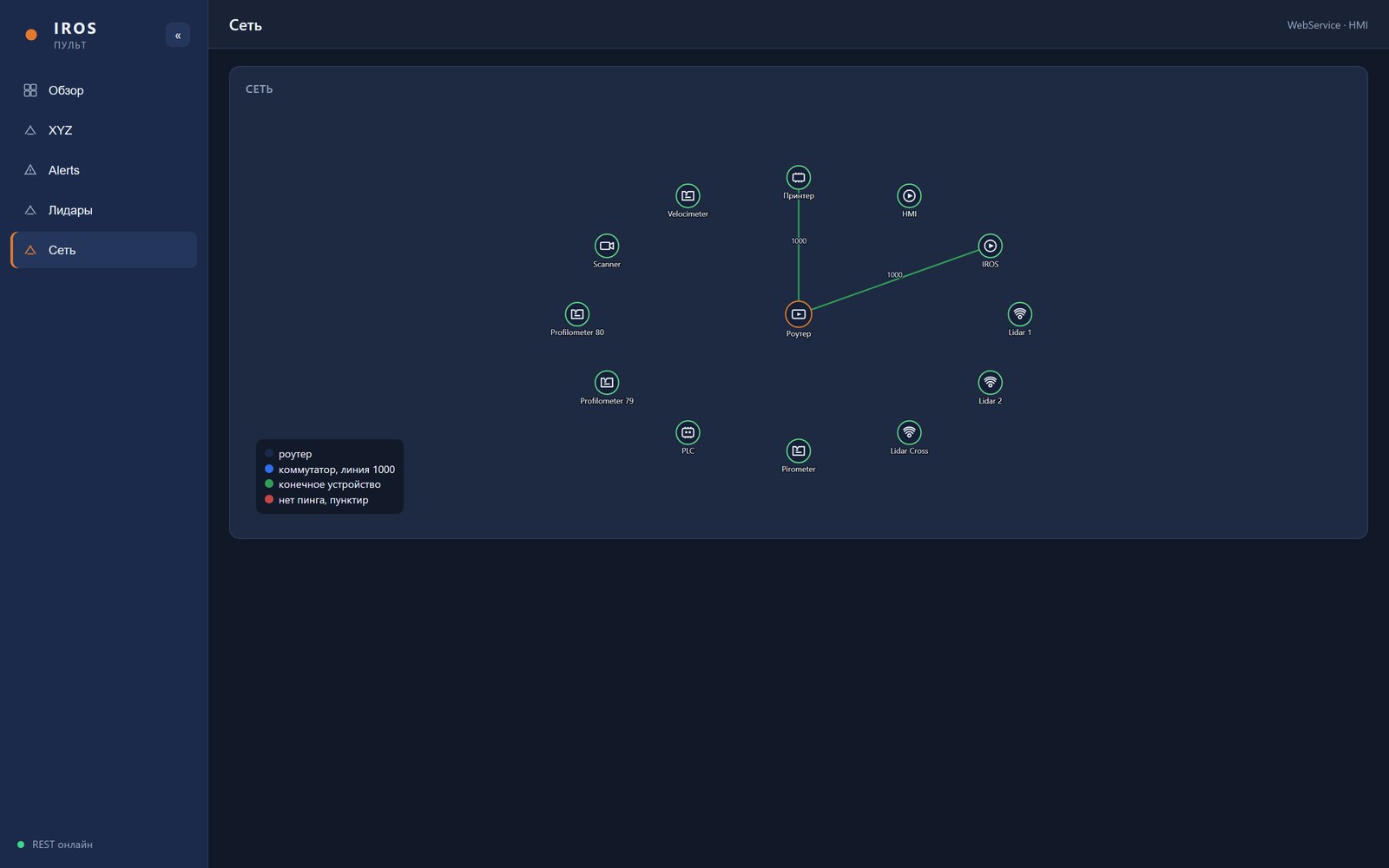Click the green конечное устройство legend dot
The image size is (1389, 868).
(x=269, y=483)
